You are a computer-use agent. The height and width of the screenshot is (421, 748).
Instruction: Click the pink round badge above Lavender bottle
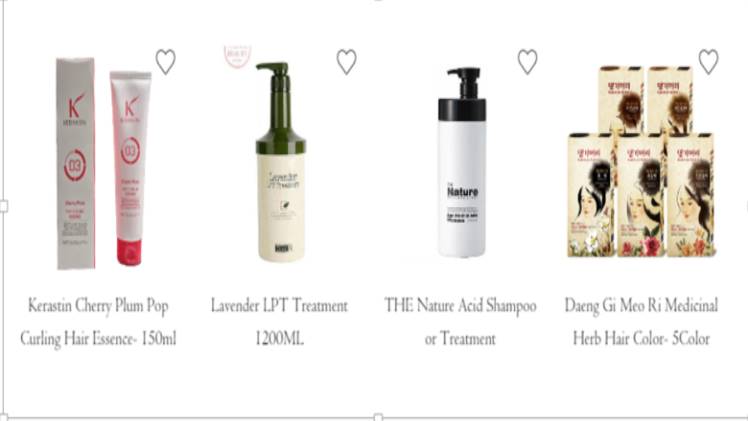[237, 56]
